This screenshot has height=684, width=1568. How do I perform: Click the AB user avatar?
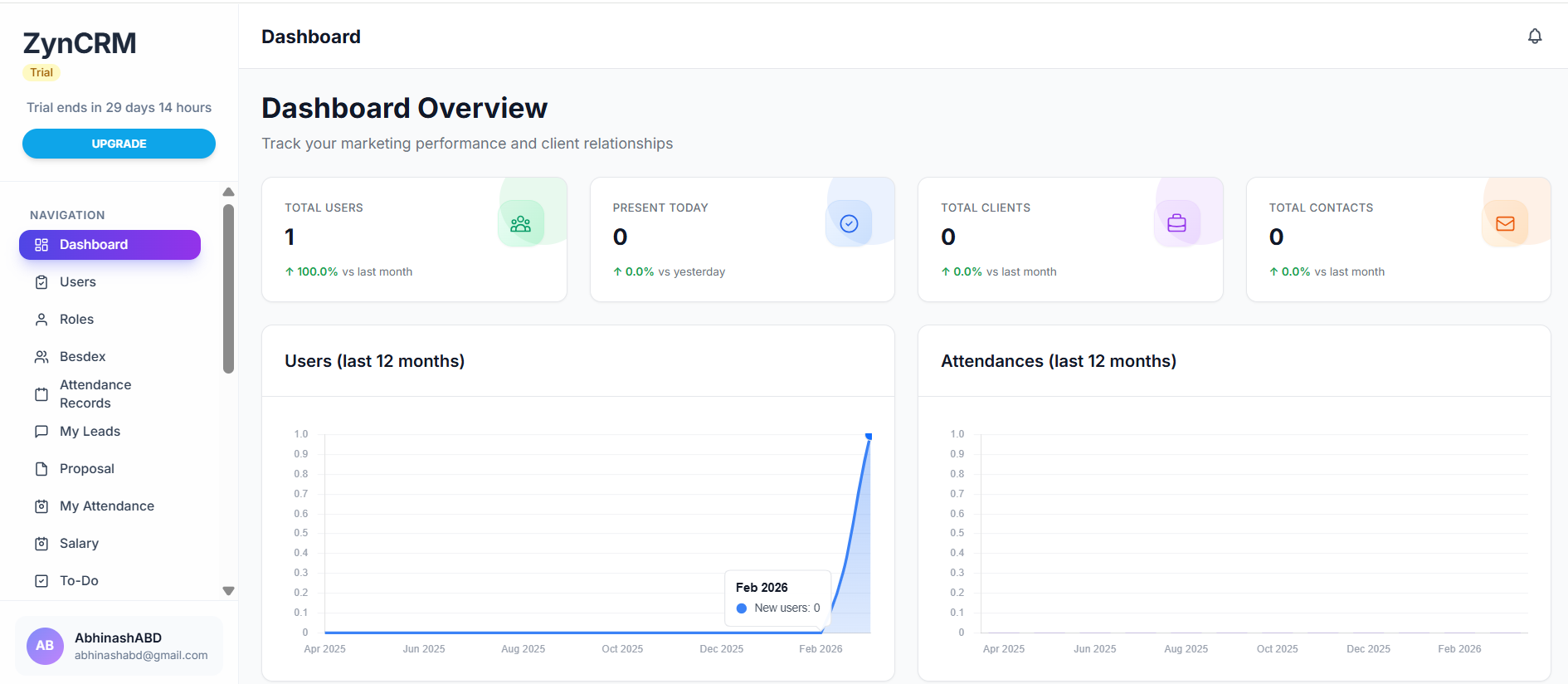tap(45, 646)
